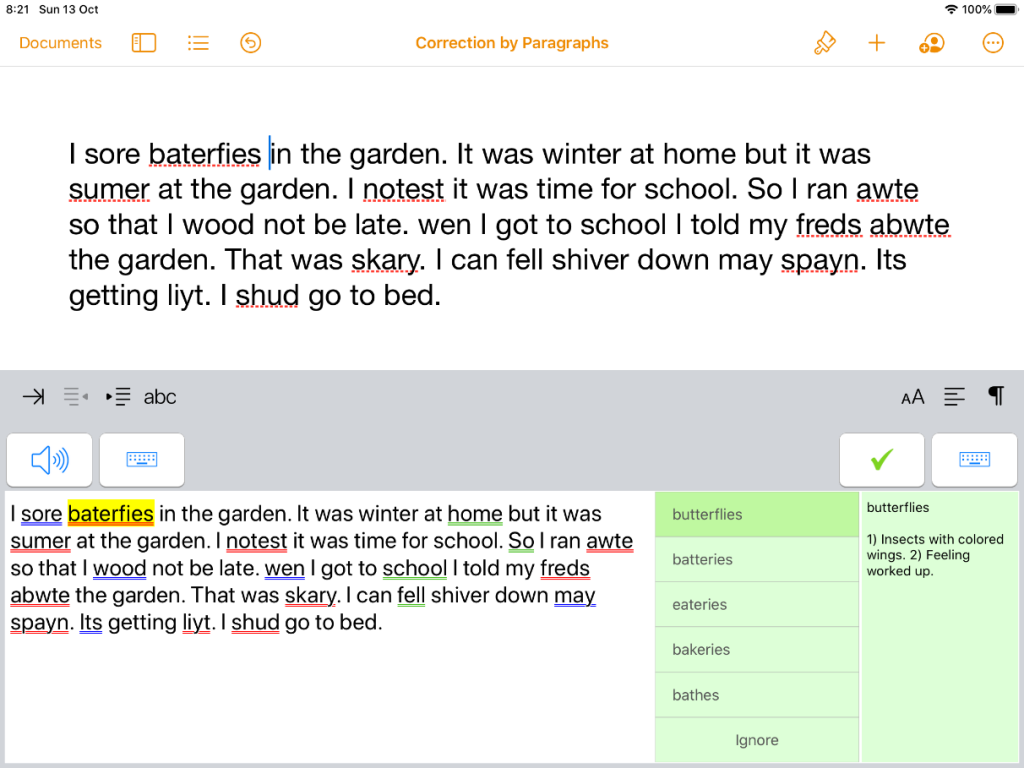
Task: Add a collaborator using the person icon
Action: 931,43
